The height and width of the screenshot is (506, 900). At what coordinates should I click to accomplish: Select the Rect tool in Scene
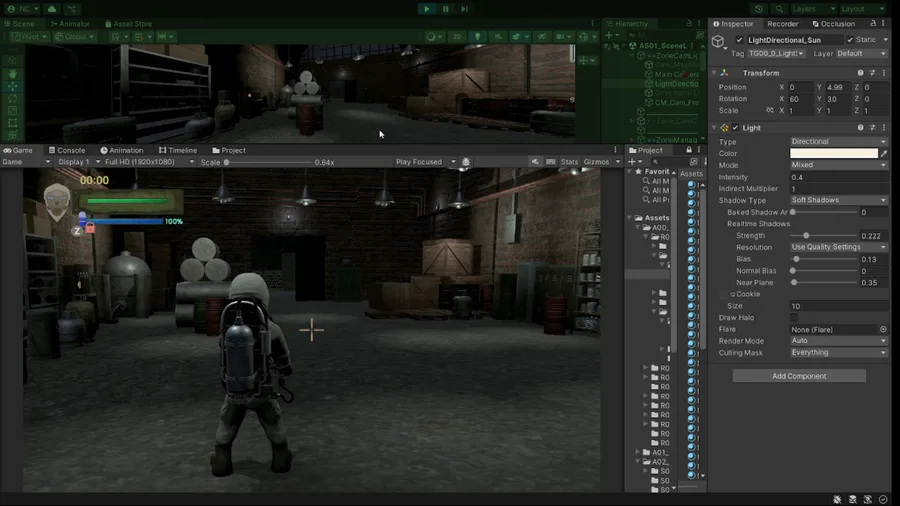coord(13,123)
